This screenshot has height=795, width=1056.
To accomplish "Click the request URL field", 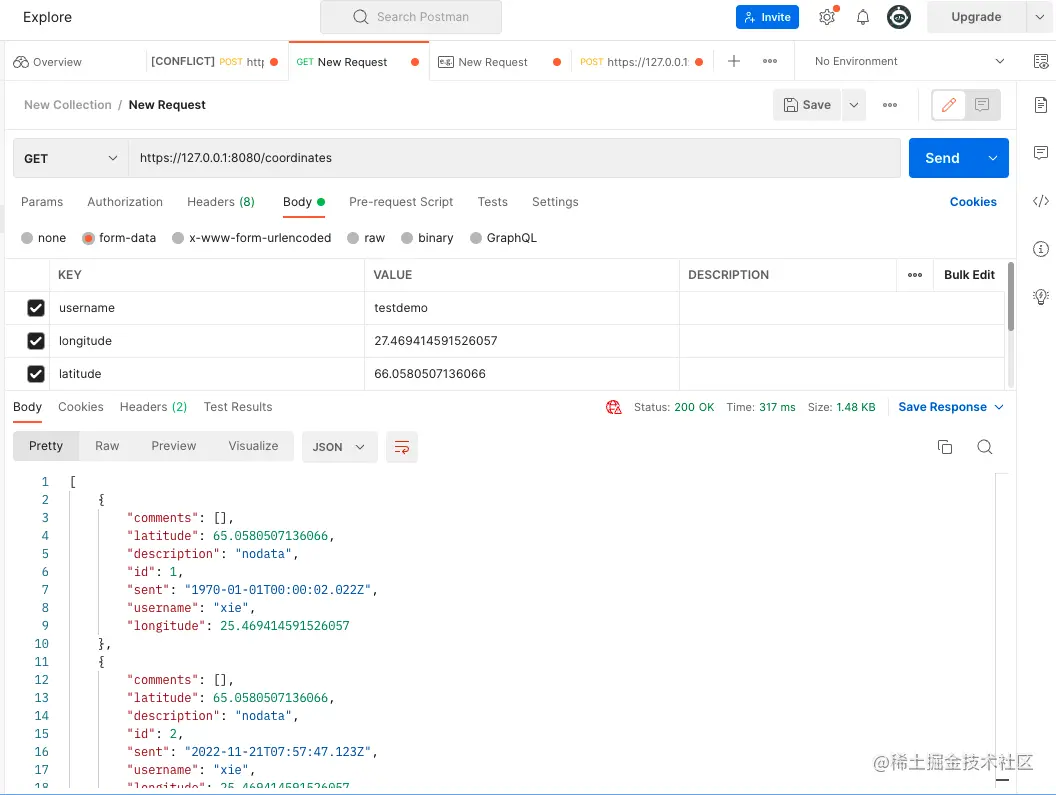I will point(515,158).
